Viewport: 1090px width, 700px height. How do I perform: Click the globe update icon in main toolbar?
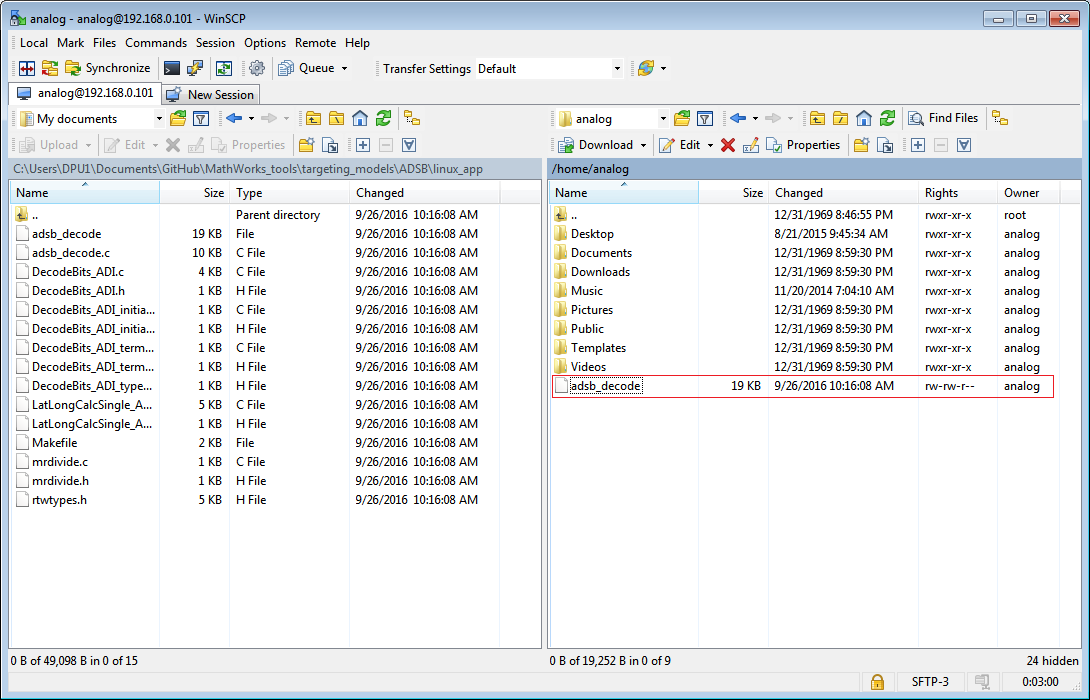(x=646, y=68)
